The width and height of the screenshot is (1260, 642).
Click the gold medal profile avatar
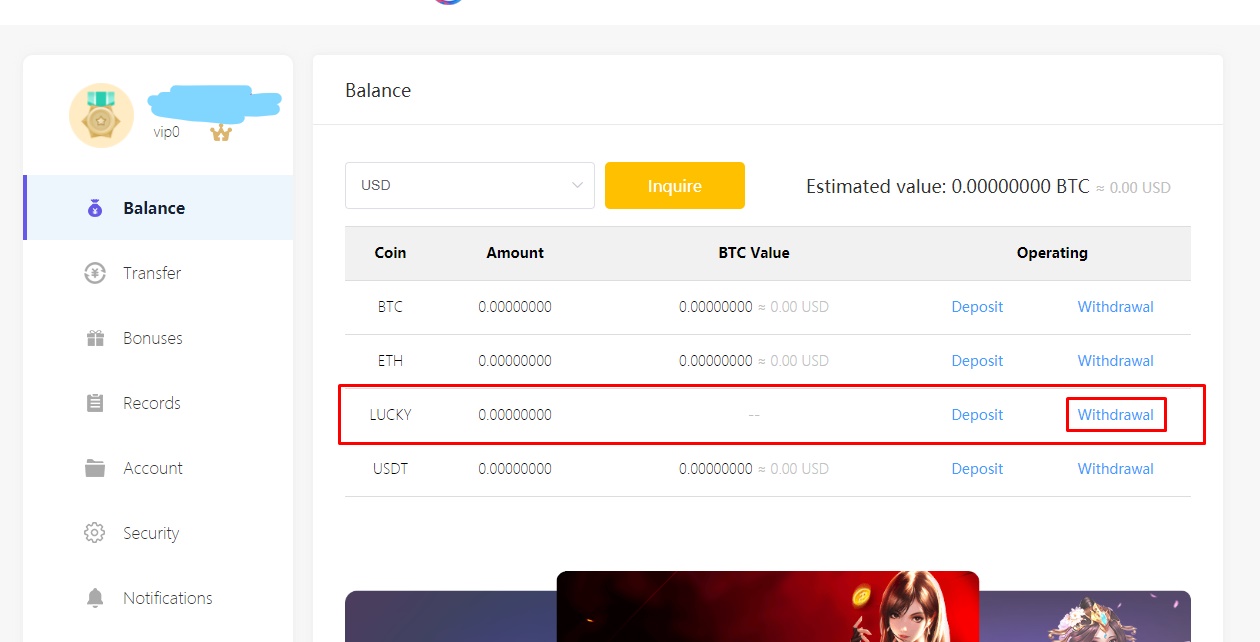point(101,116)
